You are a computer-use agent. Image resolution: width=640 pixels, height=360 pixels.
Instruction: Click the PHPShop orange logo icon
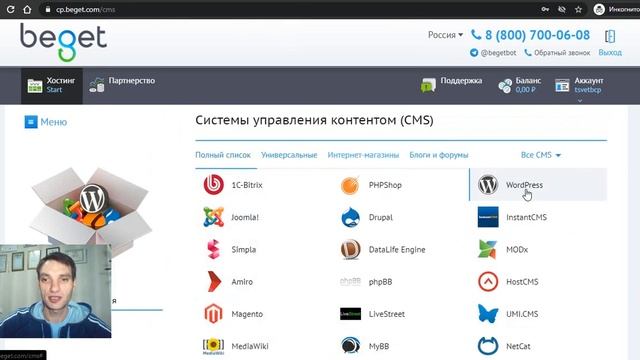click(350, 185)
